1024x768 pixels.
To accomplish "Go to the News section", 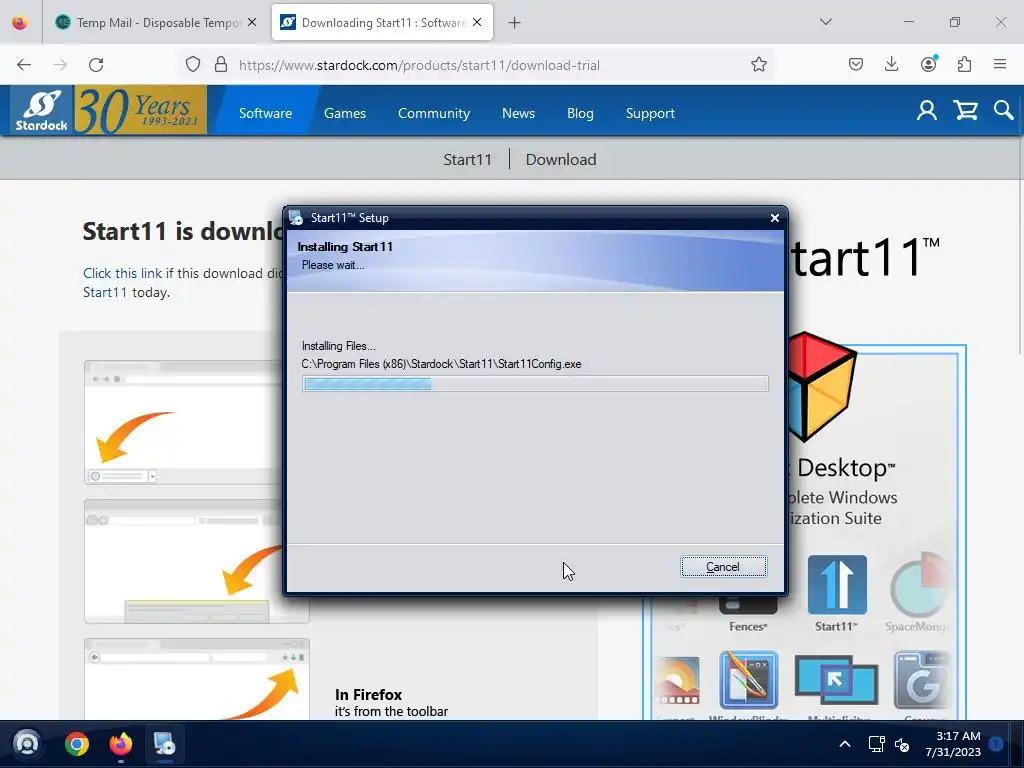I will 518,113.
